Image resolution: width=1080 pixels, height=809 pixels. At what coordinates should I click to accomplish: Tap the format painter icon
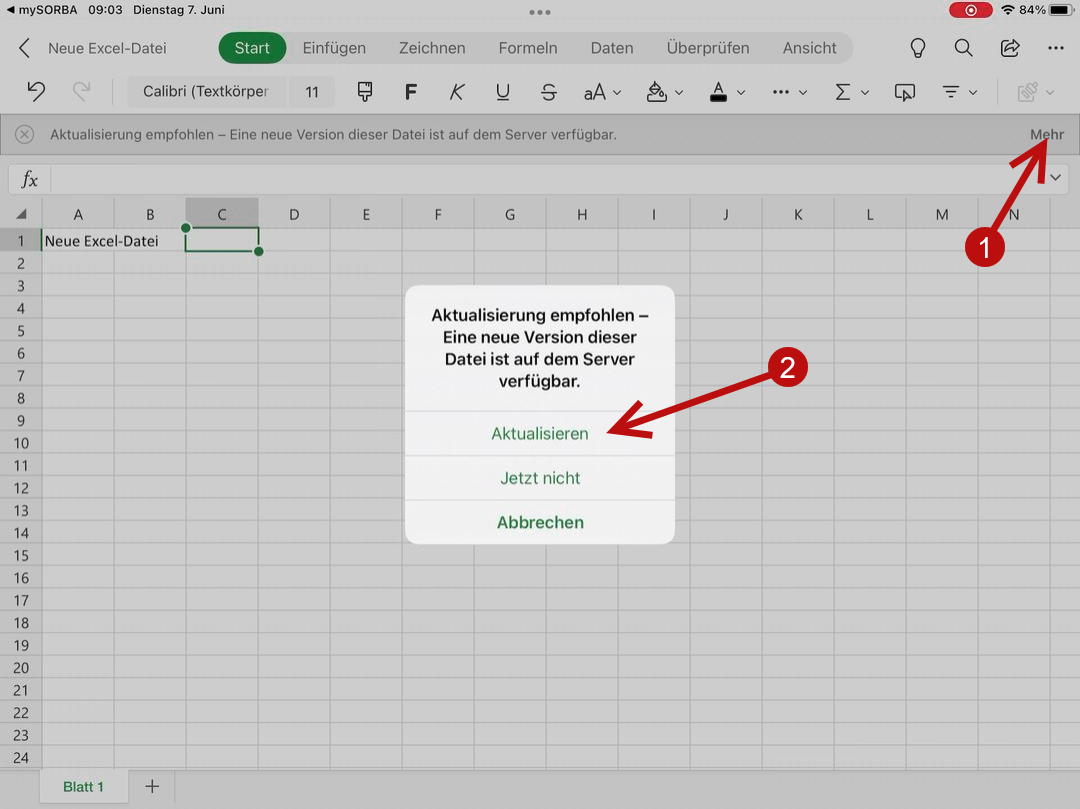click(364, 92)
